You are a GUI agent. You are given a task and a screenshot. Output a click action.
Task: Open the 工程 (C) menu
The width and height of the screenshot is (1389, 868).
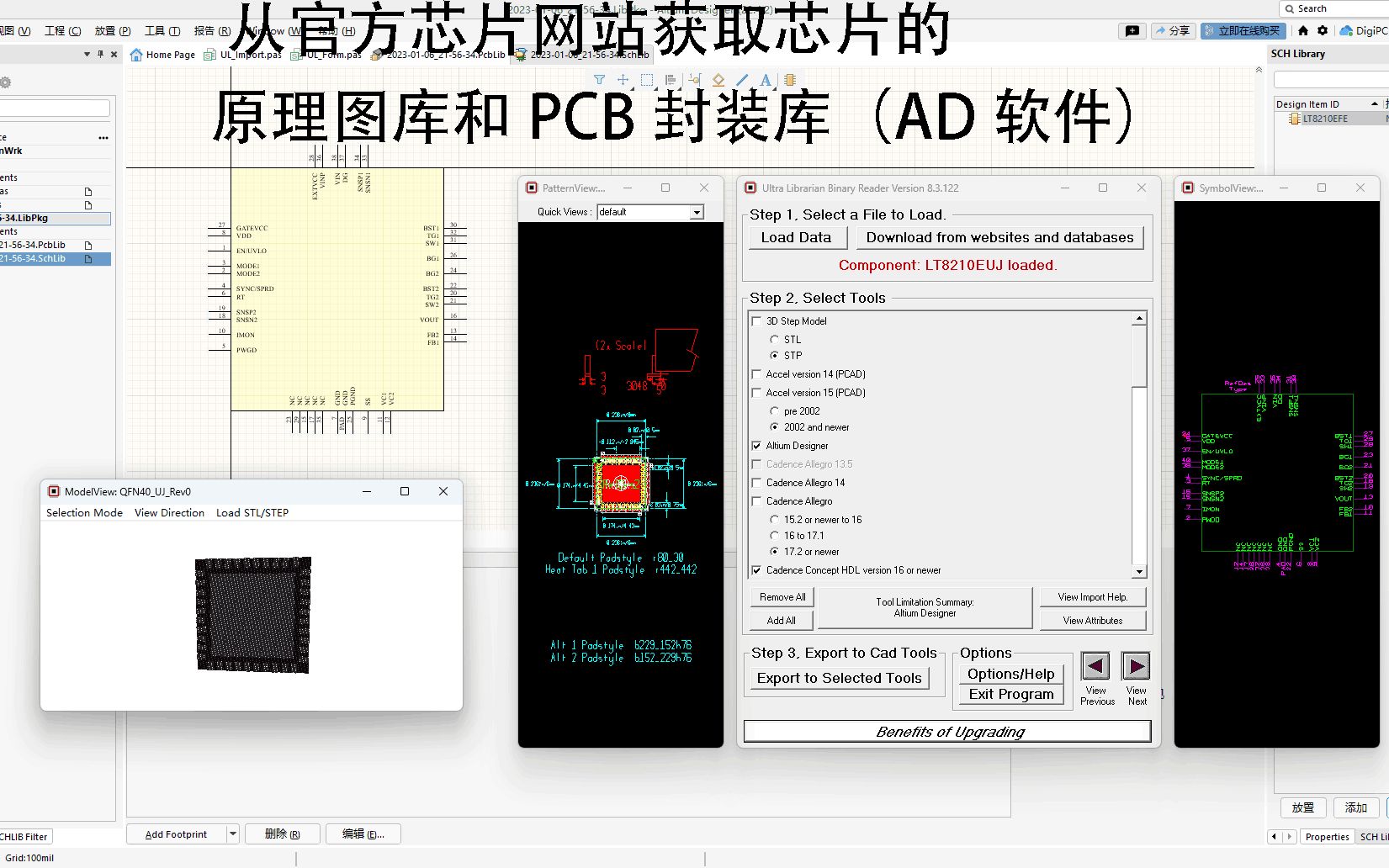63,30
